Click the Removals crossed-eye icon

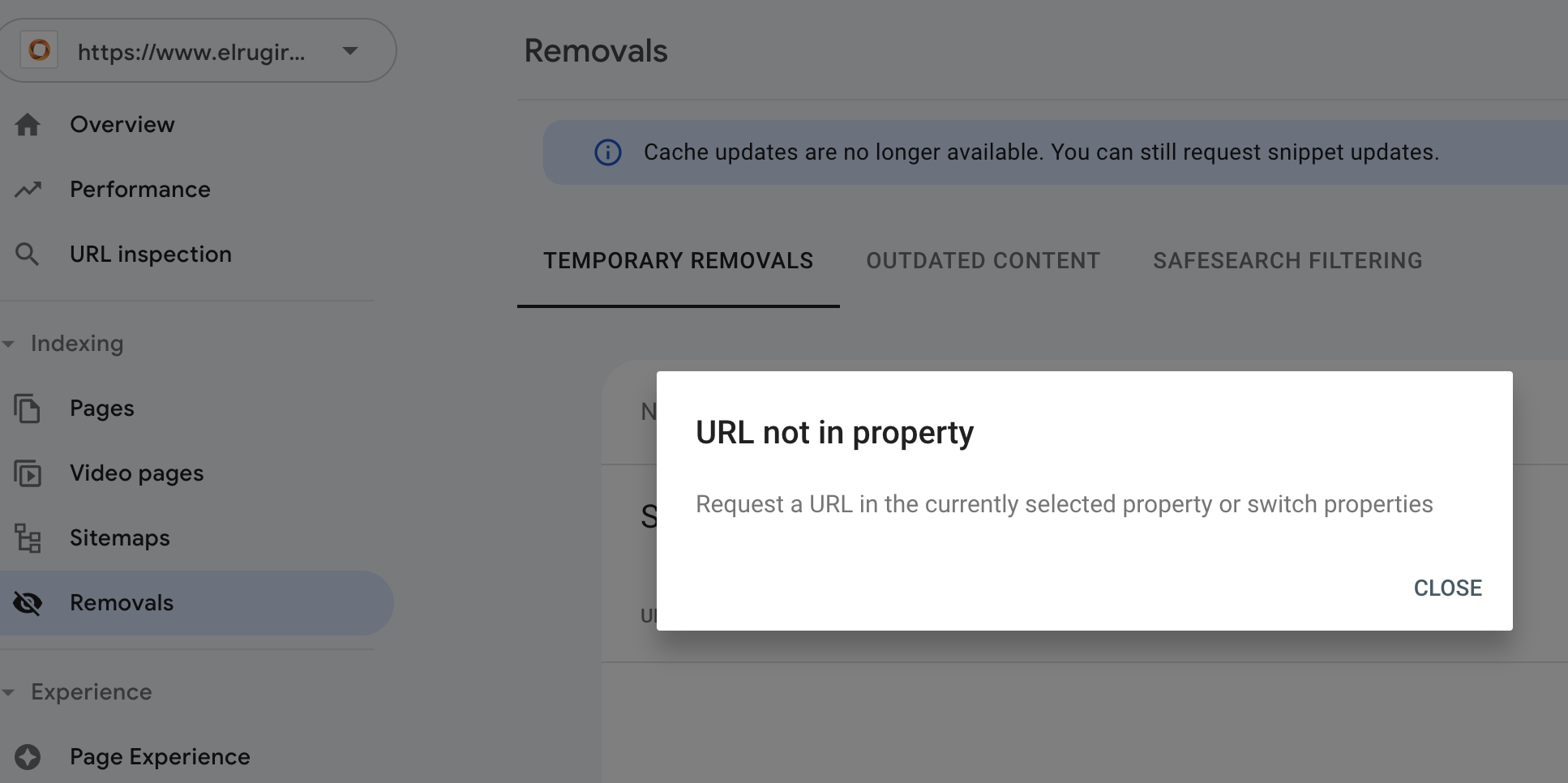28,603
